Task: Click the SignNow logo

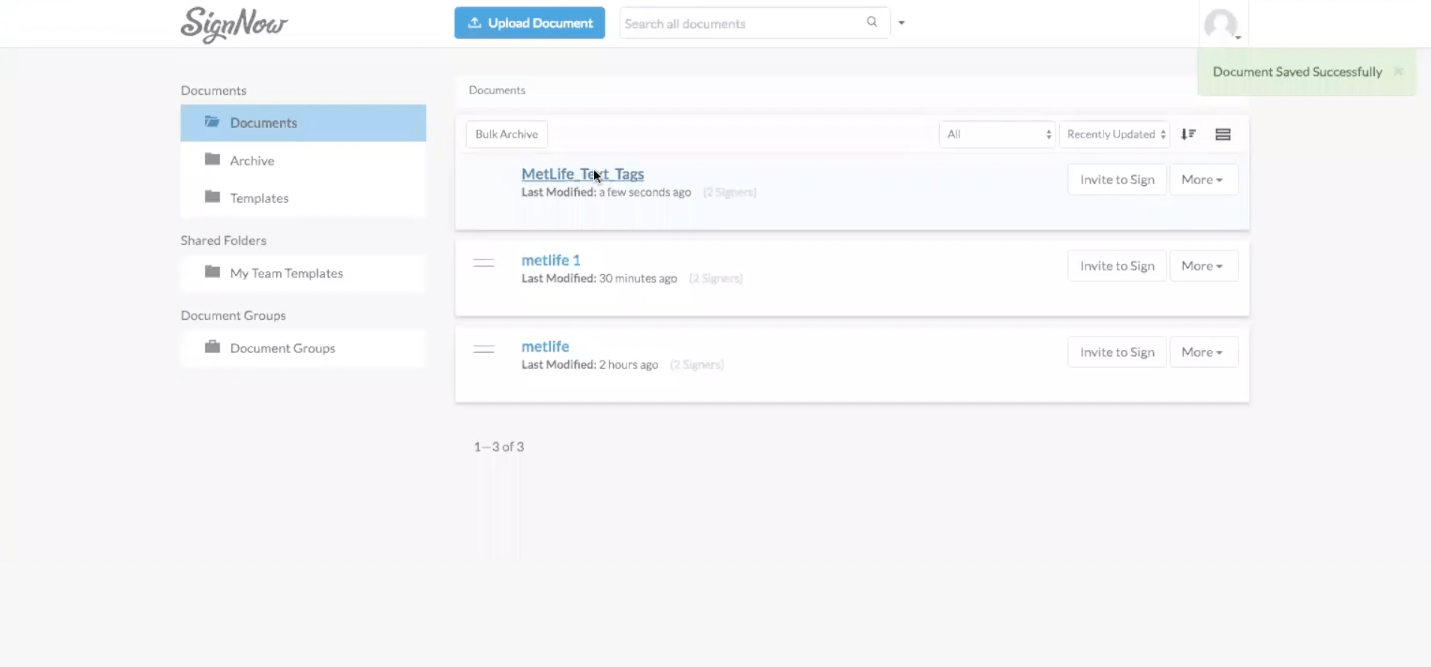Action: pyautogui.click(x=234, y=24)
